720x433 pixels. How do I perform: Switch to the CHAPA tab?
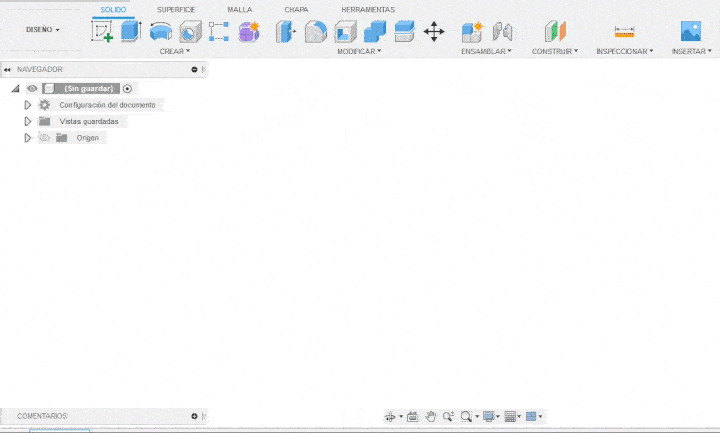(x=296, y=9)
